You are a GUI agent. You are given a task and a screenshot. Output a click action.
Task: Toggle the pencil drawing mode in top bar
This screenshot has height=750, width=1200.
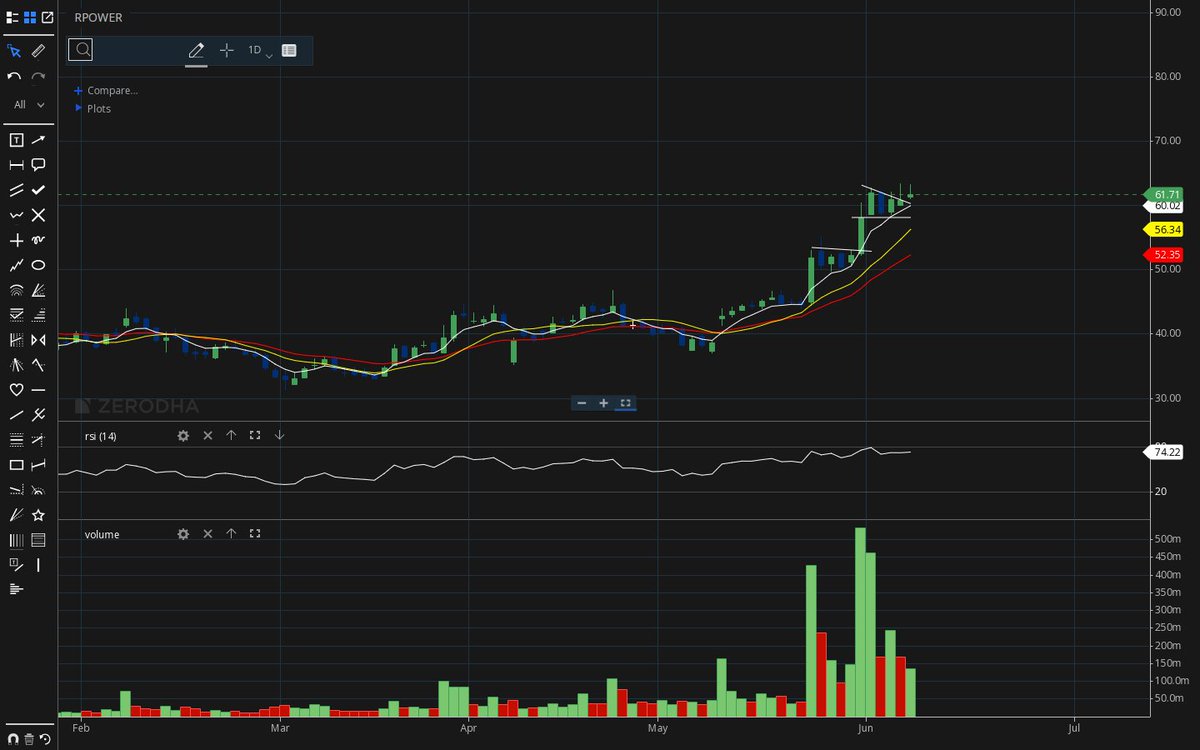pyautogui.click(x=196, y=49)
